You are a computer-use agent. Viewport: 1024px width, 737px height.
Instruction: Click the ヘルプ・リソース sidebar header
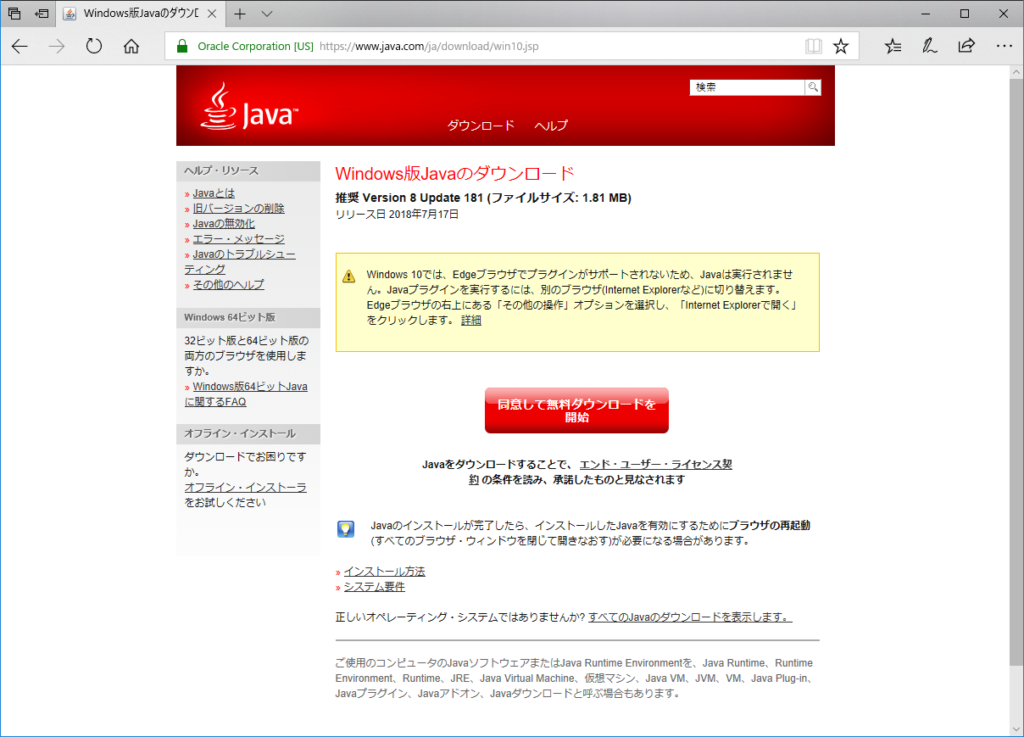coord(248,171)
